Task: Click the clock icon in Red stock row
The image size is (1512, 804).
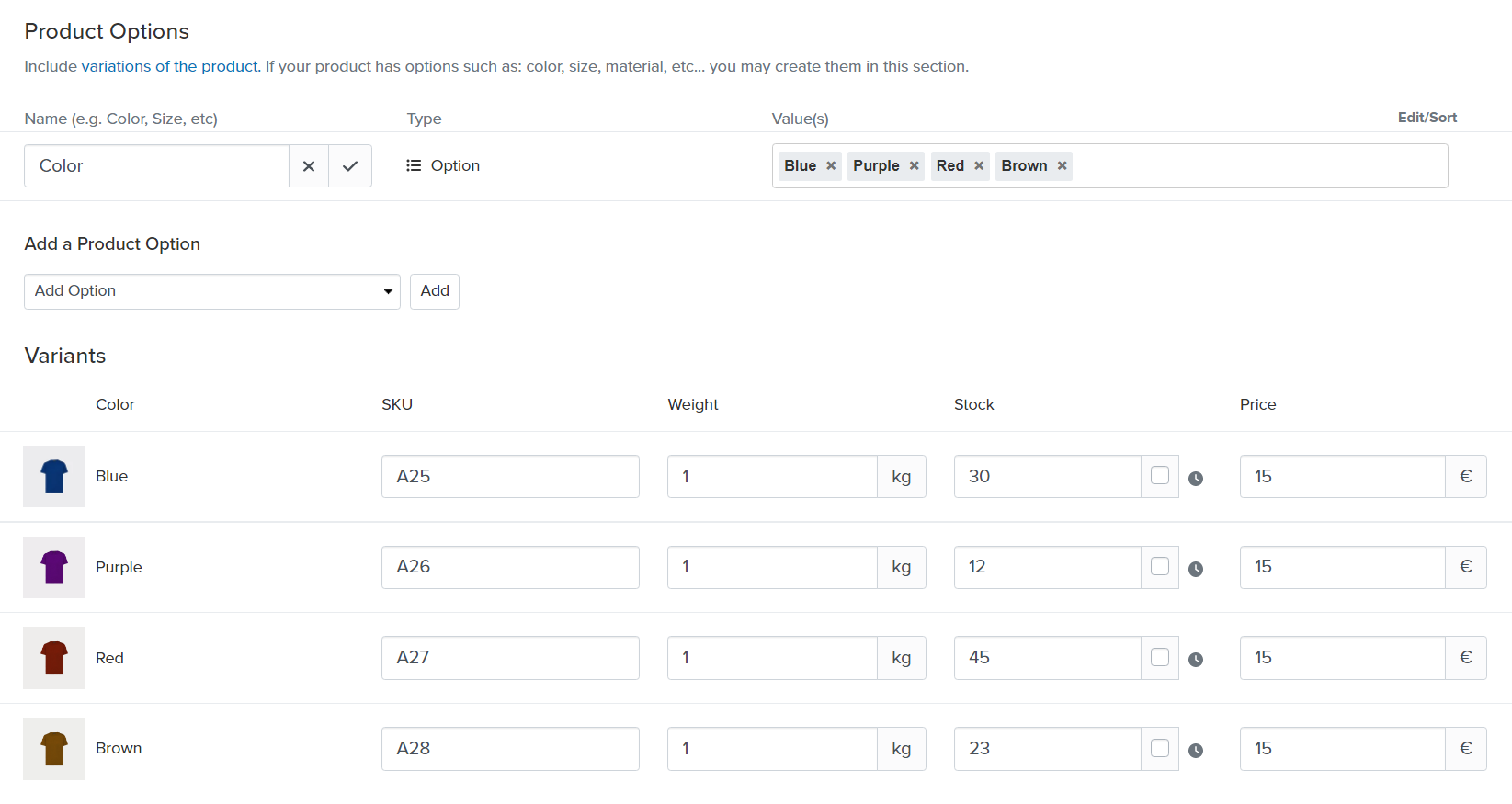Action: [x=1196, y=660]
